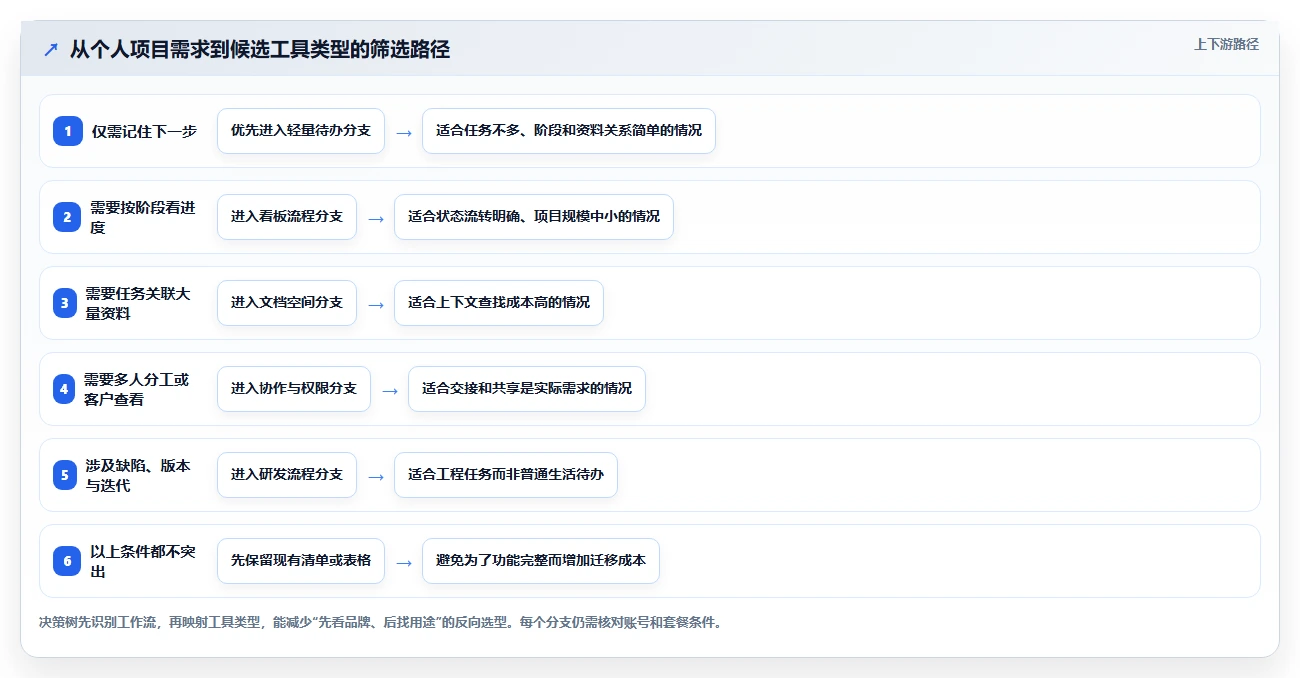Click the arrow after 优先进入轻量待办分支
The height and width of the screenshot is (678, 1300).
point(404,132)
